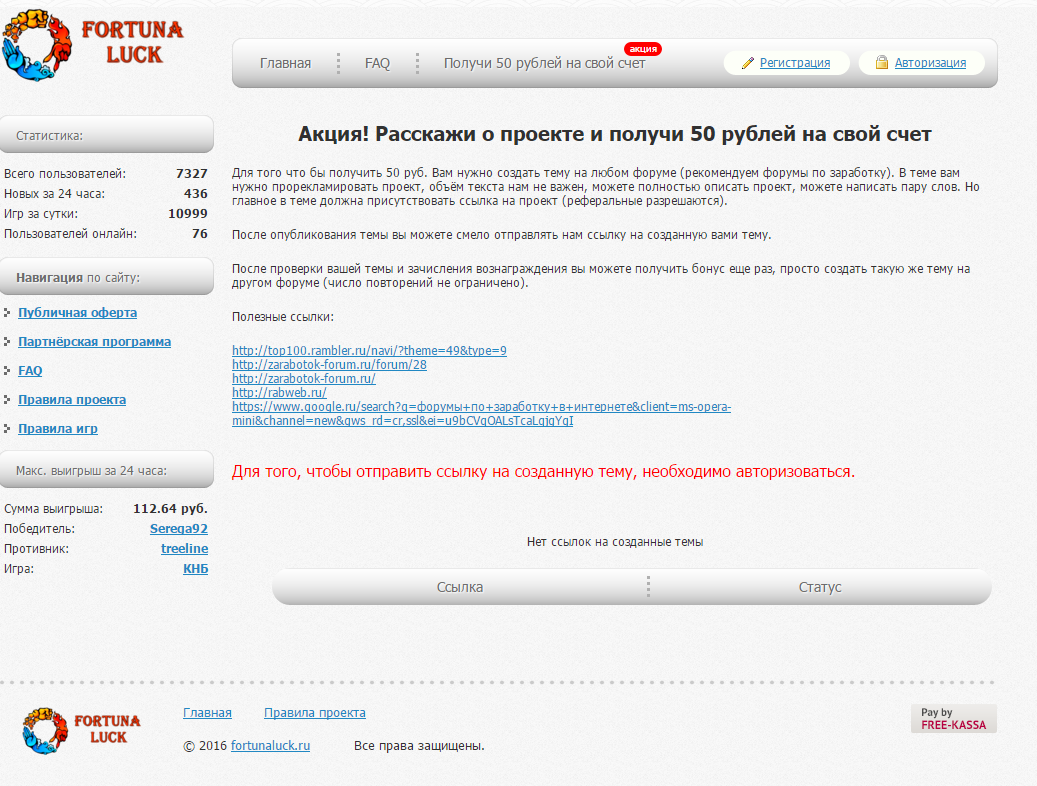Screen dimensions: 1037x786
Task: Click the red authorization required notice
Action: tap(543, 472)
